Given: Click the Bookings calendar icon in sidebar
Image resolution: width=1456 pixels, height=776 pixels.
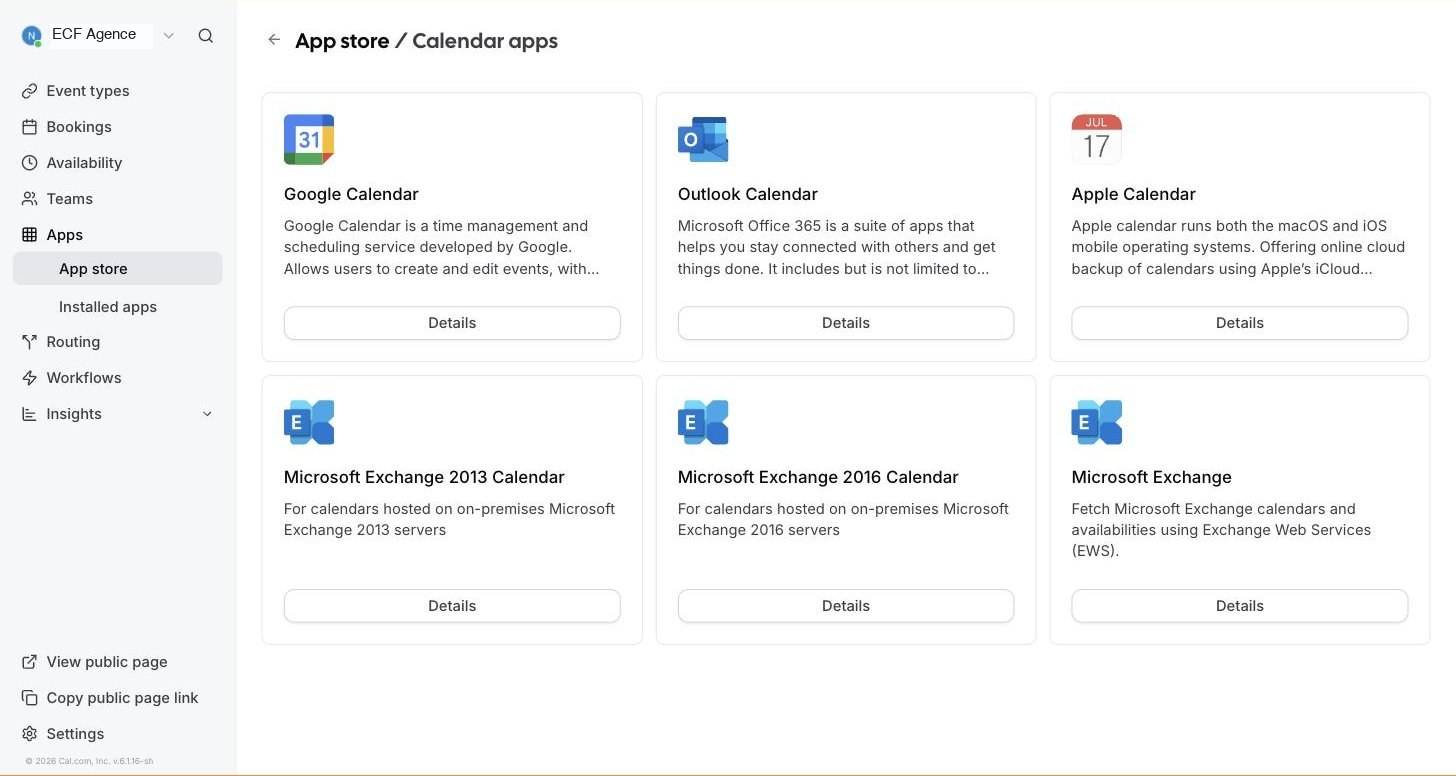Looking at the screenshot, I should click(x=30, y=127).
